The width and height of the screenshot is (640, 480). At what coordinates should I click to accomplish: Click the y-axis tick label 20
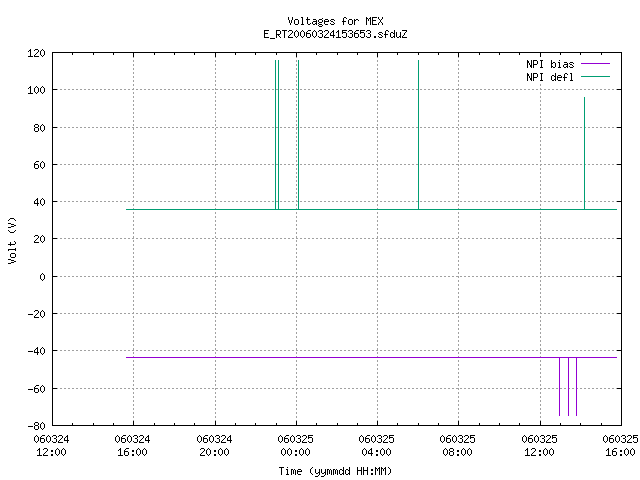(39, 239)
